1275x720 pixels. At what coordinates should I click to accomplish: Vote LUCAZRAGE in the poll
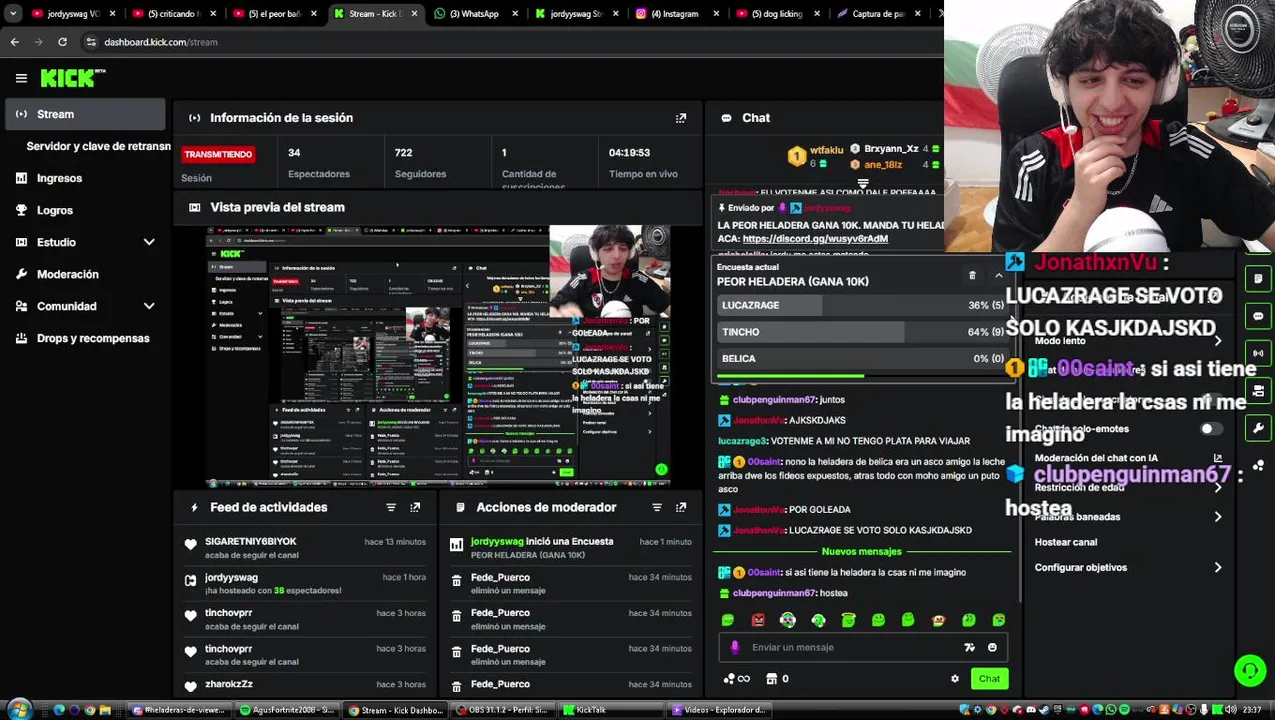click(x=861, y=305)
